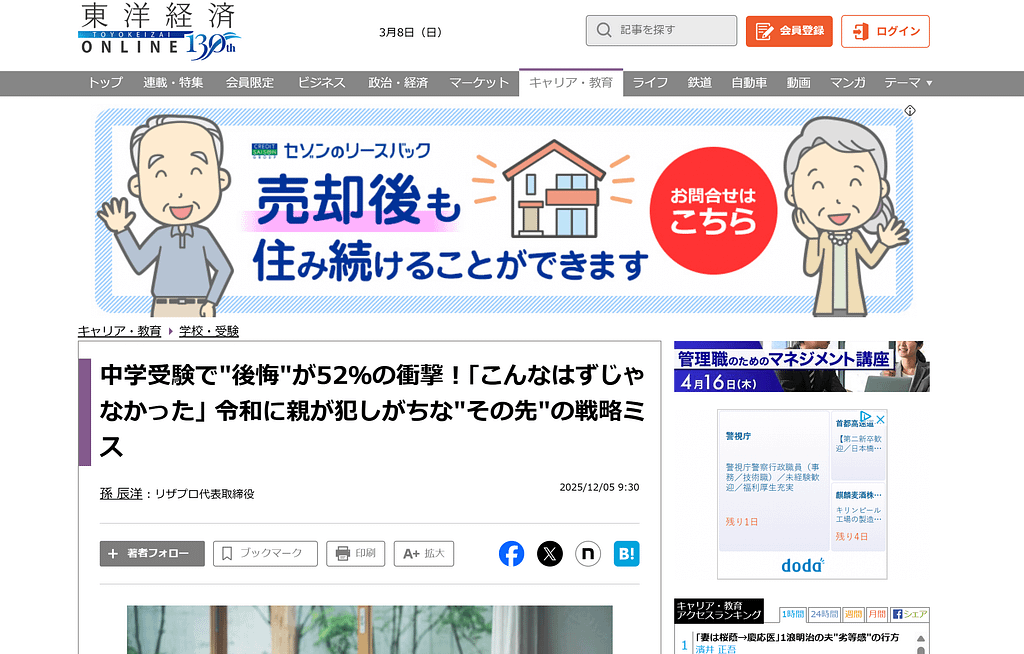Viewport: 1024px width, 654px height.
Task: Click the AdChoices triangle on doda ad
Action: [x=867, y=419]
